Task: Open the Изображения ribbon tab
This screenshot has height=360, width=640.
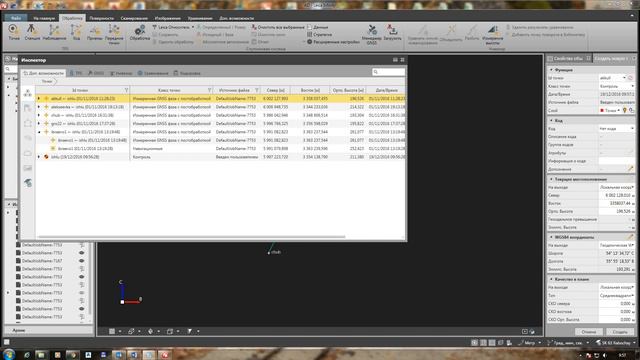Action: pos(167,18)
